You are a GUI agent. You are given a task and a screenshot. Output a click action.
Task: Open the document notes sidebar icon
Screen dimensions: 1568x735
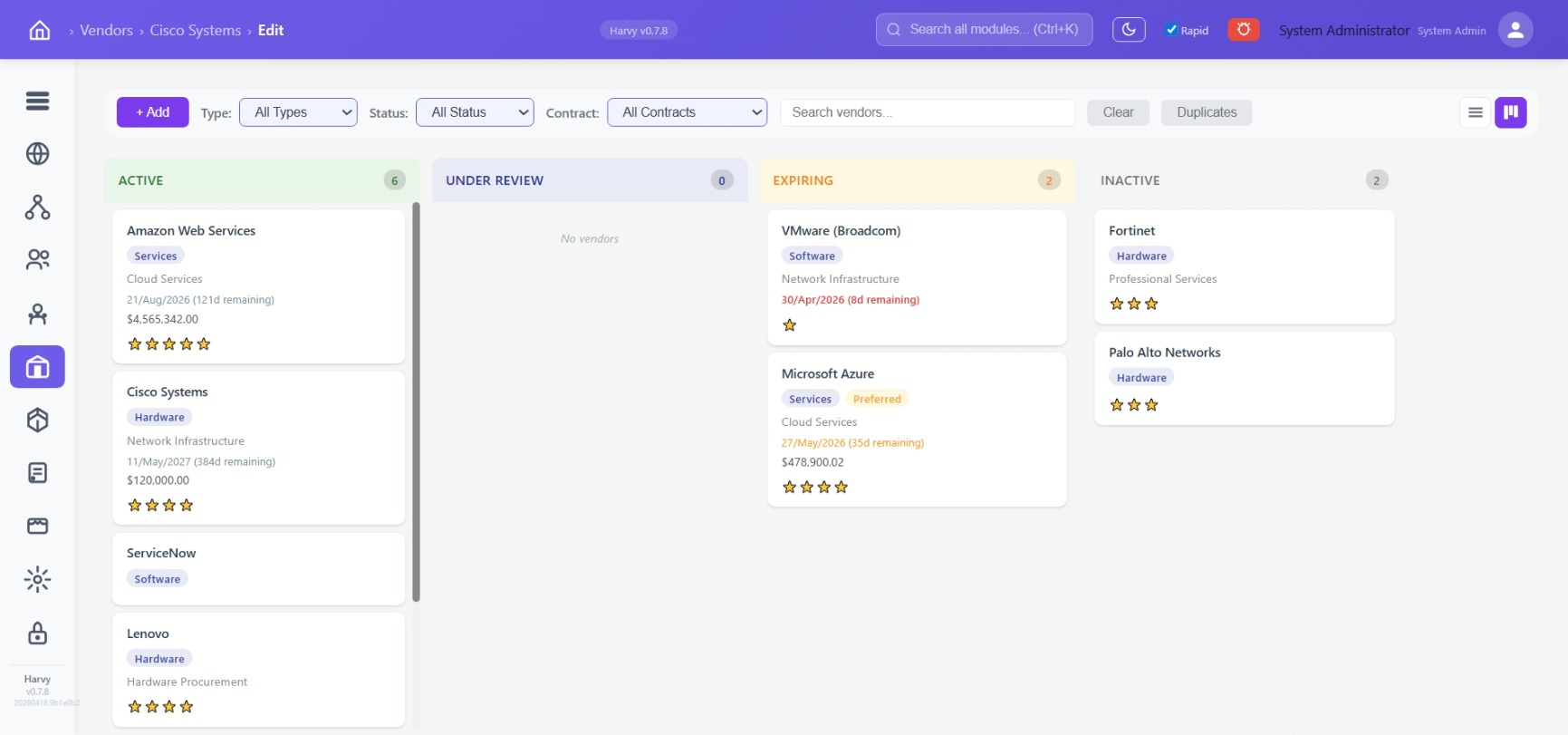point(37,473)
